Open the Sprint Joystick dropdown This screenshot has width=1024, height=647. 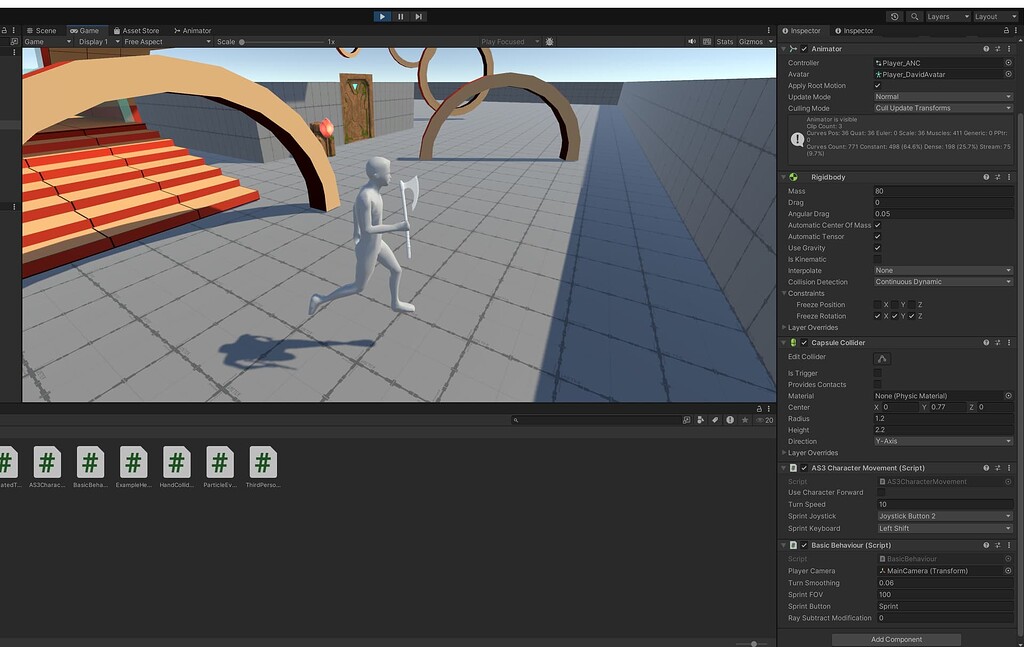[x=941, y=516]
